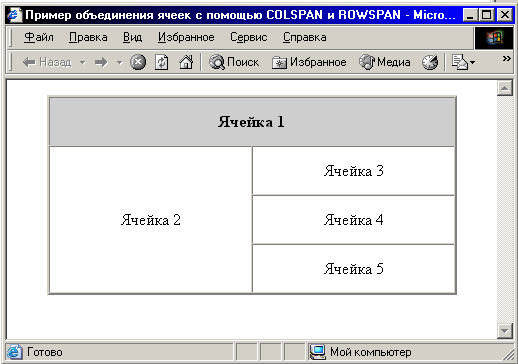Open the Mail button dropdown arrow
Screen dimensions: 518x364
click(x=472, y=62)
